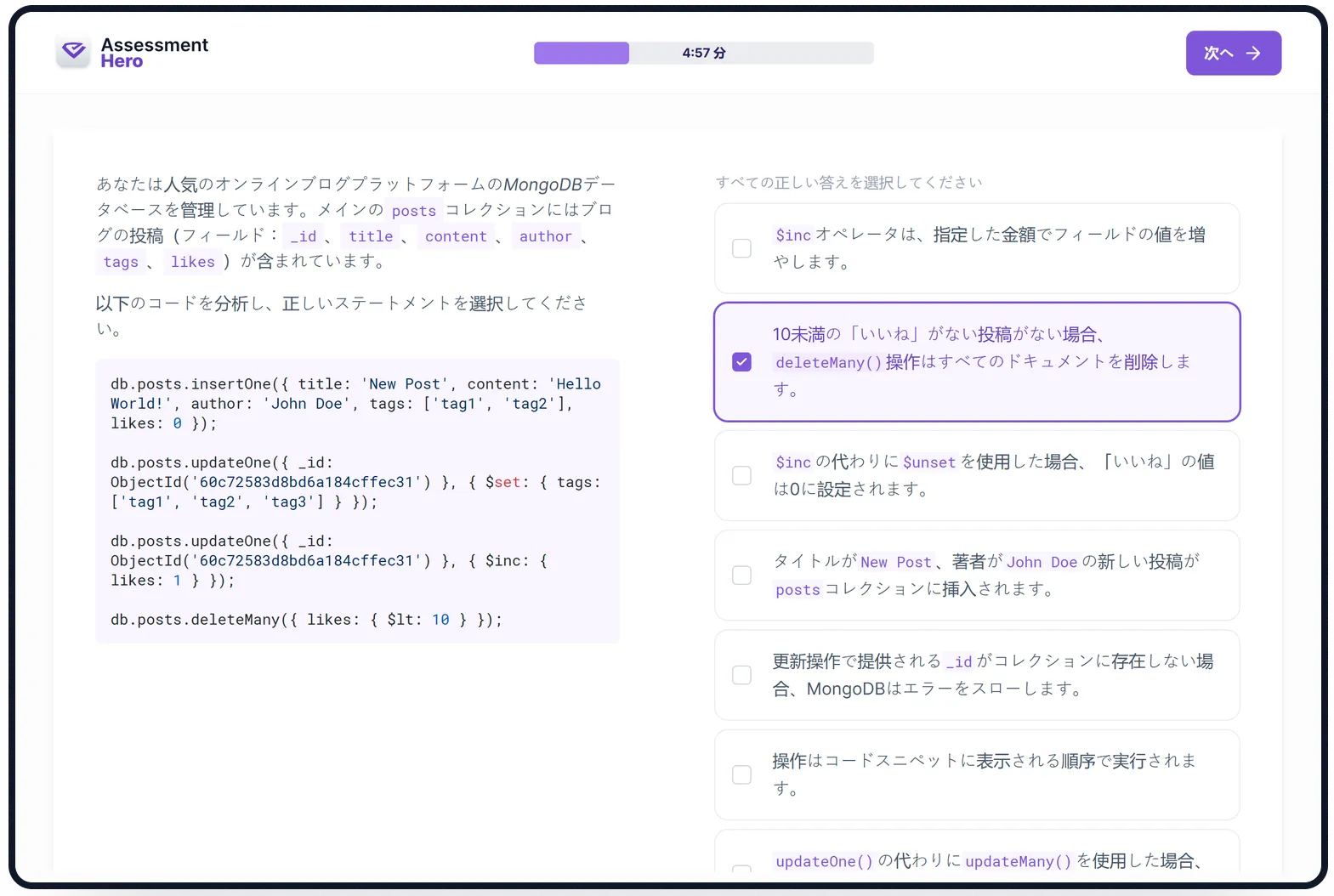Click the Assessment Hero brand name text
The image size is (1334, 896).
point(154,53)
